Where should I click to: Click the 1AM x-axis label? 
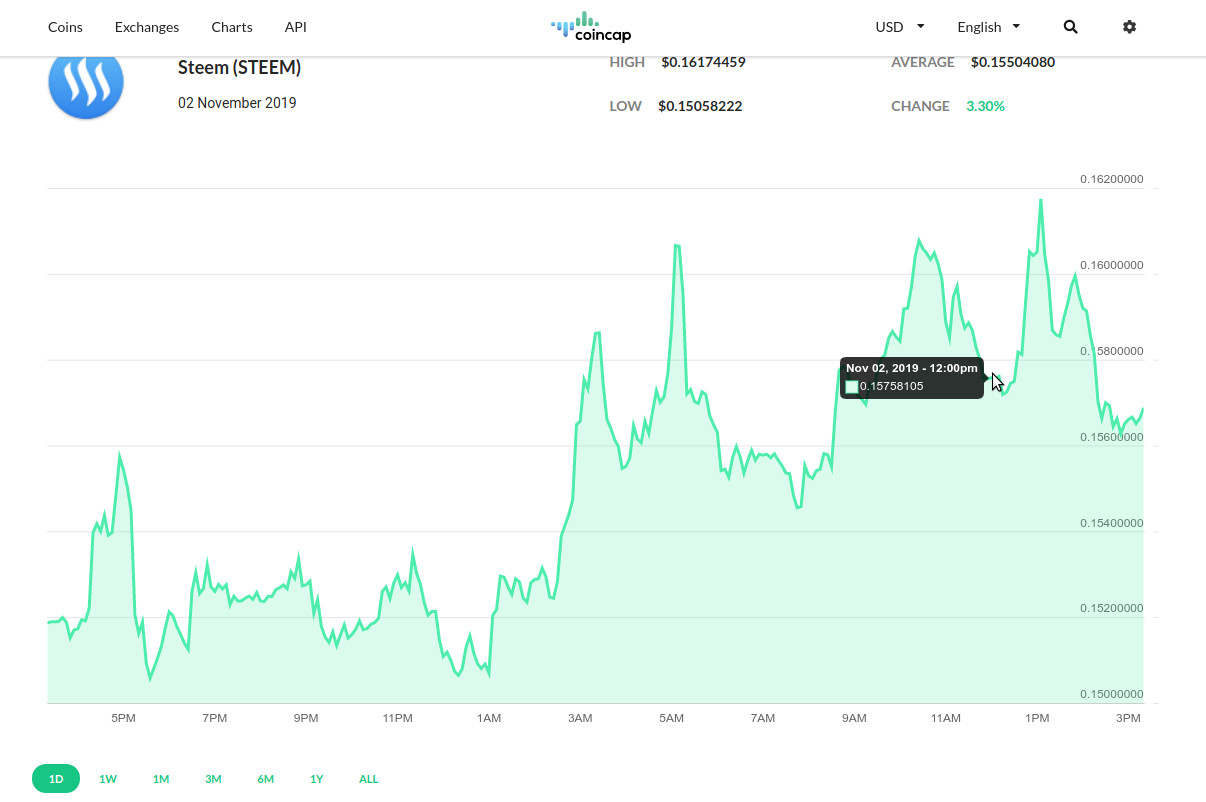tap(489, 718)
